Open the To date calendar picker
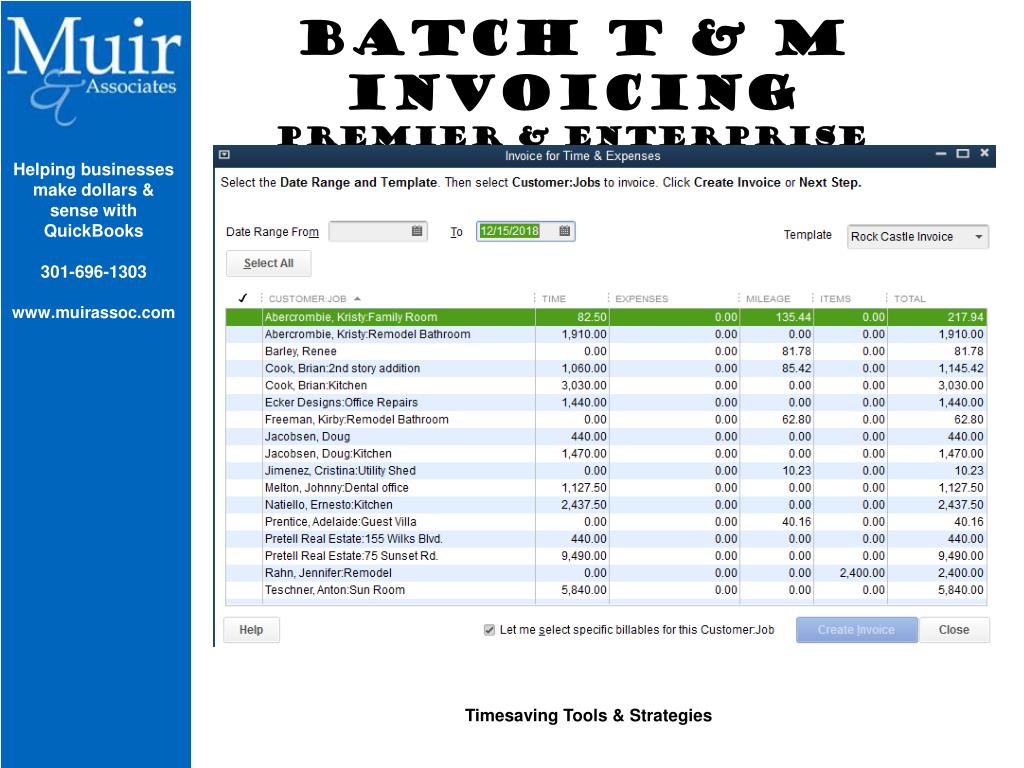This screenshot has height=768, width=1024. click(565, 231)
